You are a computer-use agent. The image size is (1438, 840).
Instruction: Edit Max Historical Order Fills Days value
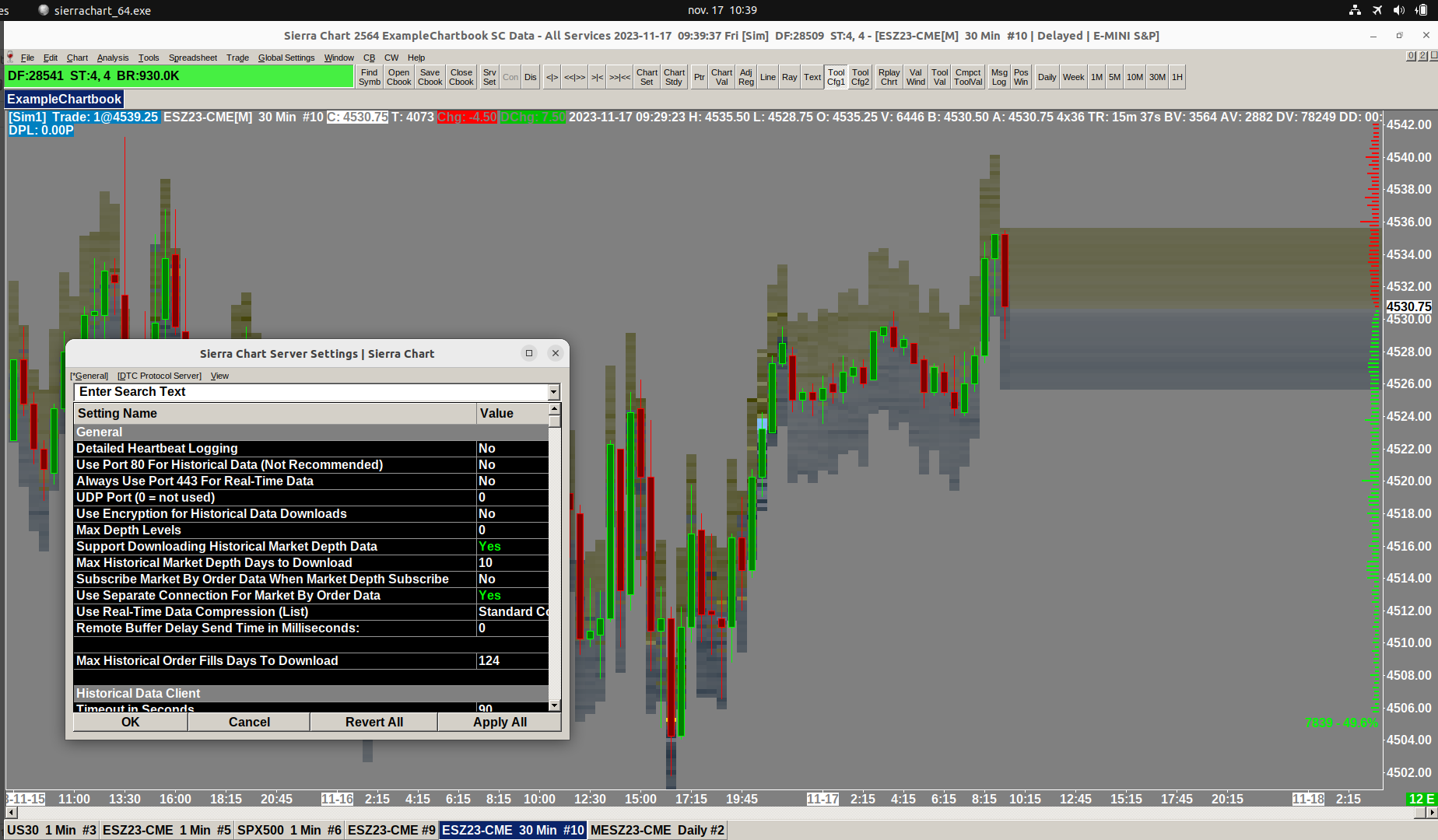tap(513, 661)
